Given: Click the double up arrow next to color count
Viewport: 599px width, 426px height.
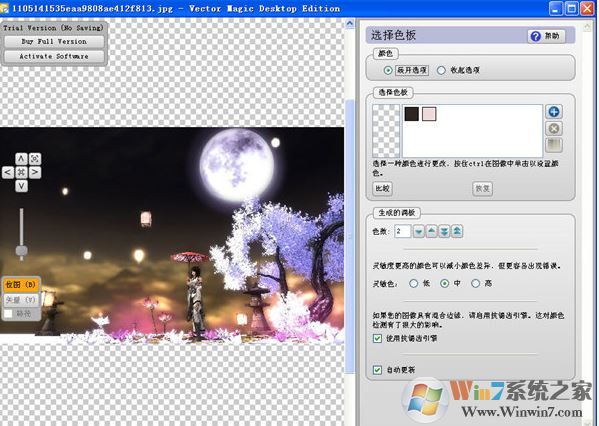Looking at the screenshot, I should pyautogui.click(x=457, y=231).
